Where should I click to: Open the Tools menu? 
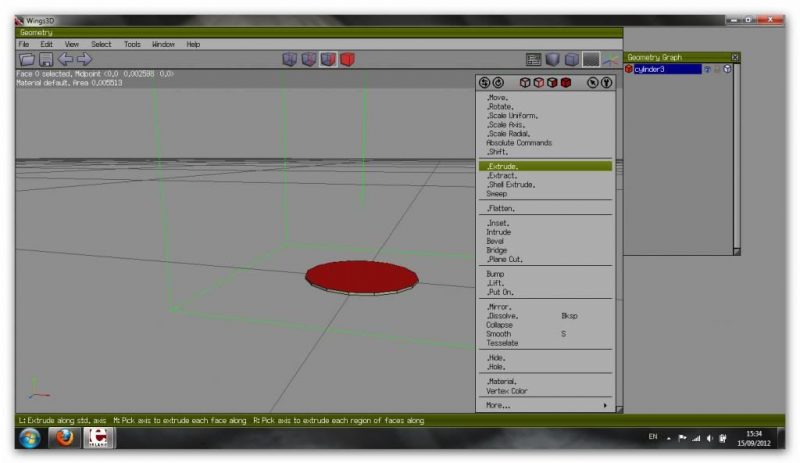pyautogui.click(x=132, y=44)
